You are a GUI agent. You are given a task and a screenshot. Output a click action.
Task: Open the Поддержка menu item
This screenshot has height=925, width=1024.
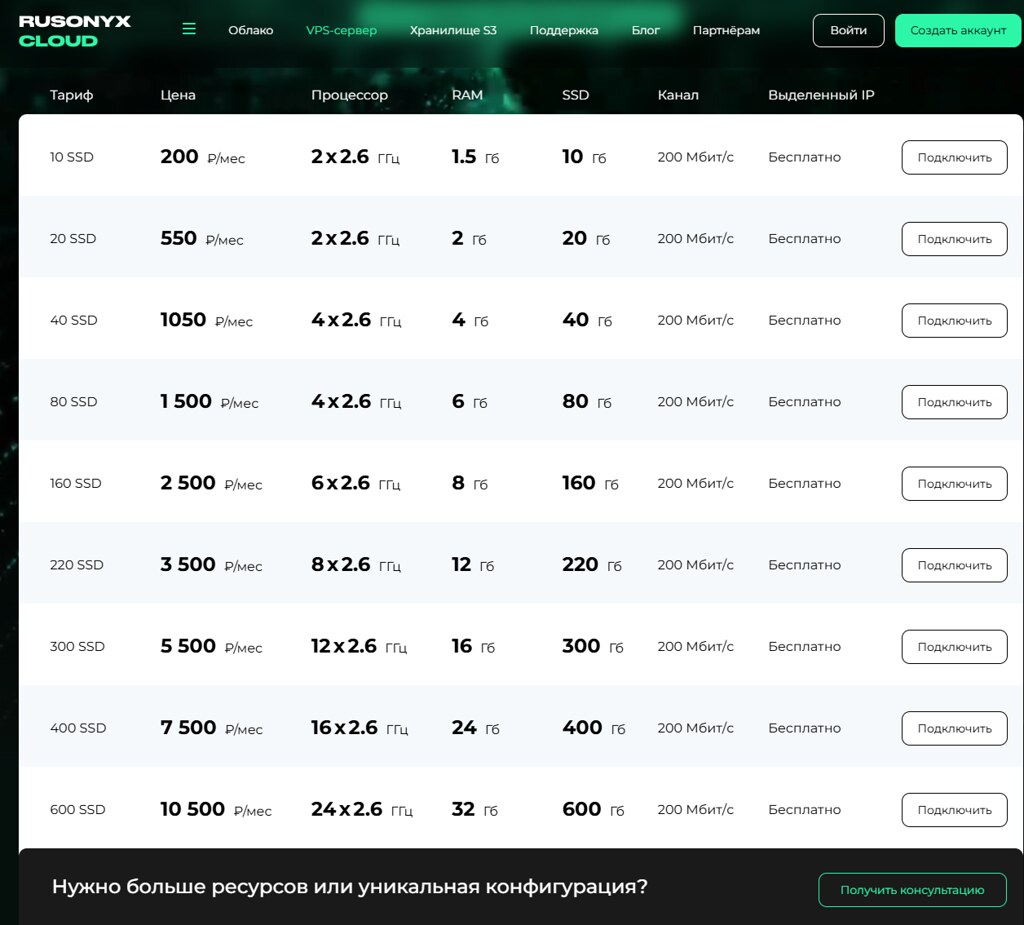[564, 30]
